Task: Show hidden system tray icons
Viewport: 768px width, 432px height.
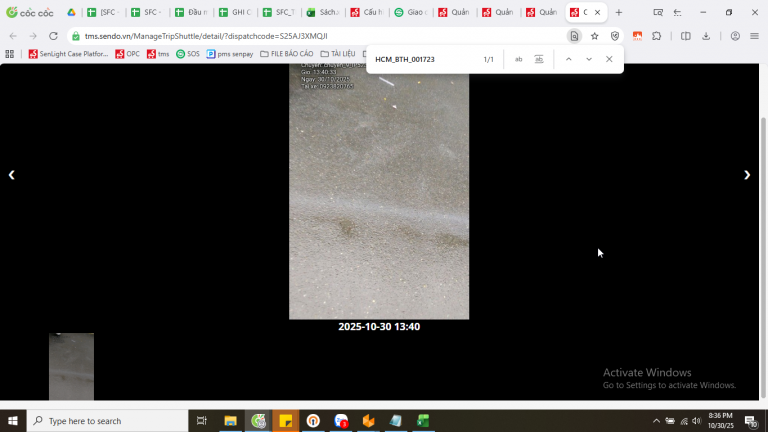Action: point(656,421)
